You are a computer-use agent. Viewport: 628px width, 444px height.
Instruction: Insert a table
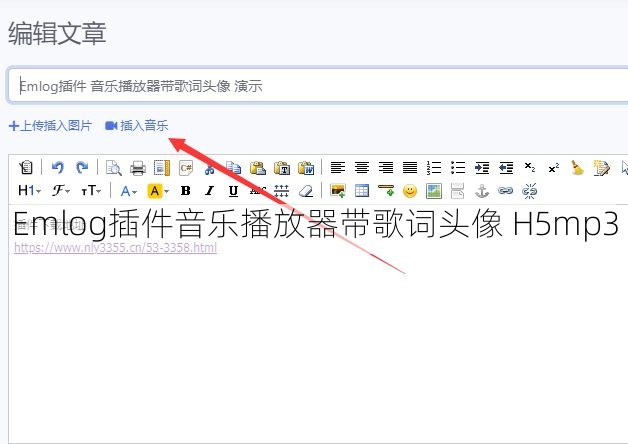point(362,191)
